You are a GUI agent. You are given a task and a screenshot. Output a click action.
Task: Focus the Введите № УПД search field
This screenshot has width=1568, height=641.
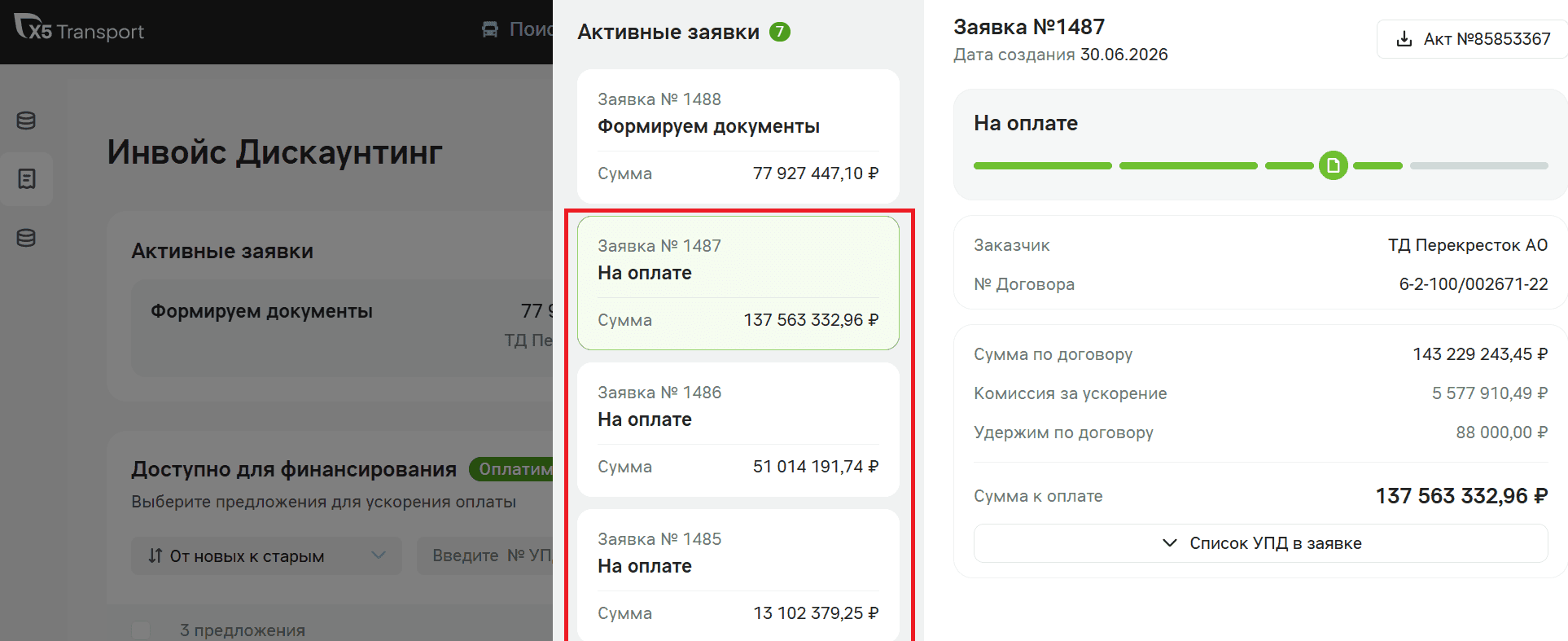click(x=485, y=555)
